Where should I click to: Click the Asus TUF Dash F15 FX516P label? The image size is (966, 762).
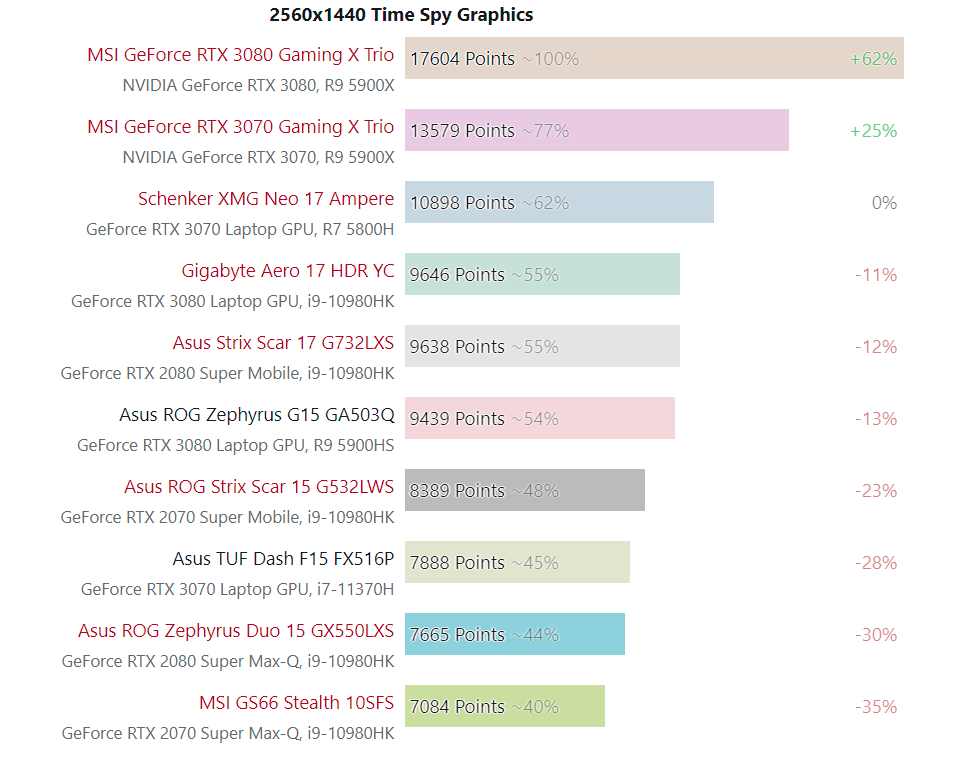[283, 559]
